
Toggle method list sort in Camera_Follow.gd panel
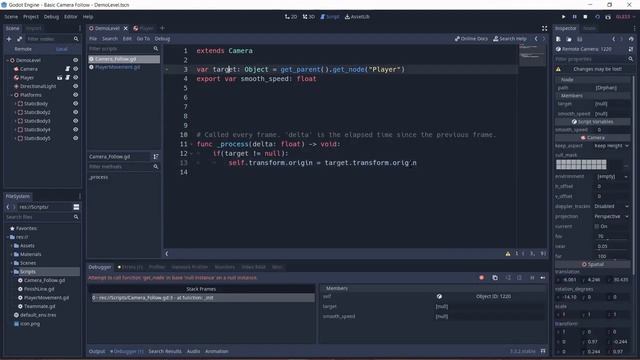point(156,156)
